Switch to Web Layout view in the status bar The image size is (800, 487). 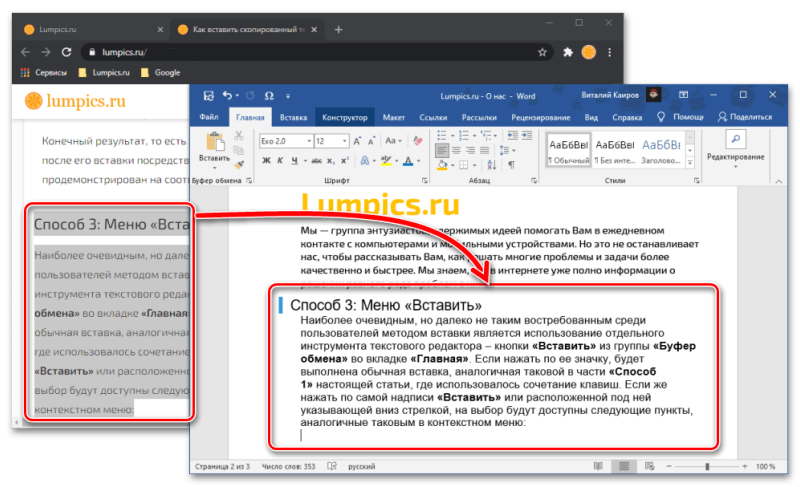point(649,466)
